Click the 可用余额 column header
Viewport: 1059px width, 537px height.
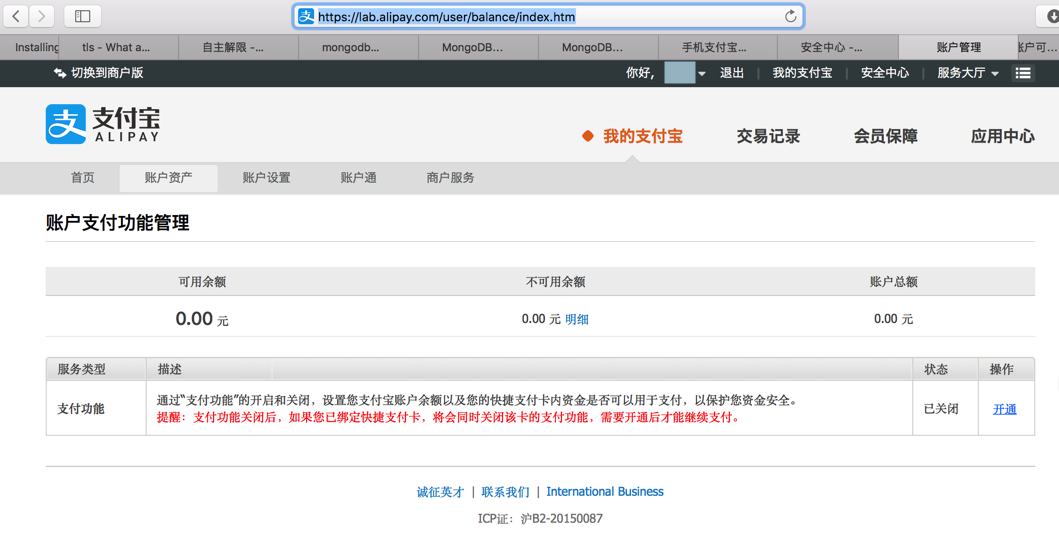[202, 282]
